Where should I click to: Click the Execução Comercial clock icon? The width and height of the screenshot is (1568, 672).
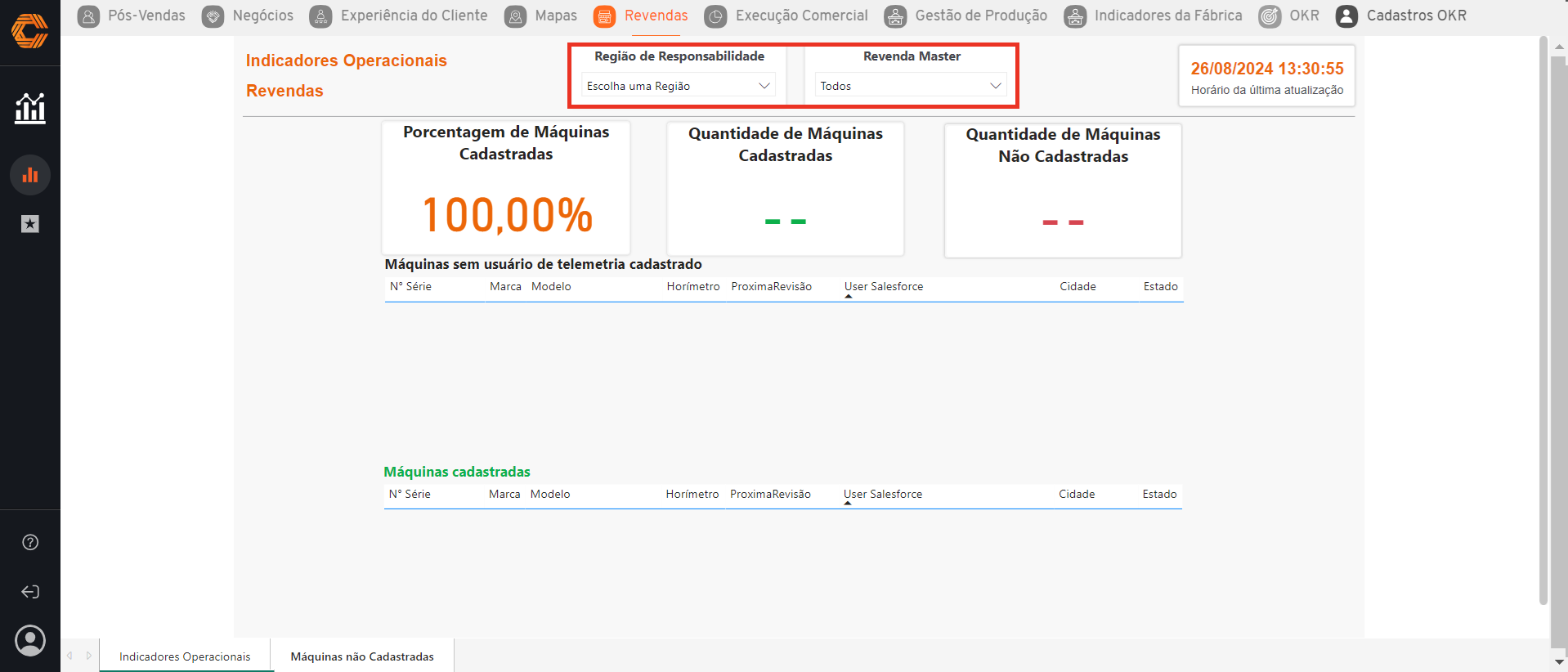pyautogui.click(x=715, y=16)
